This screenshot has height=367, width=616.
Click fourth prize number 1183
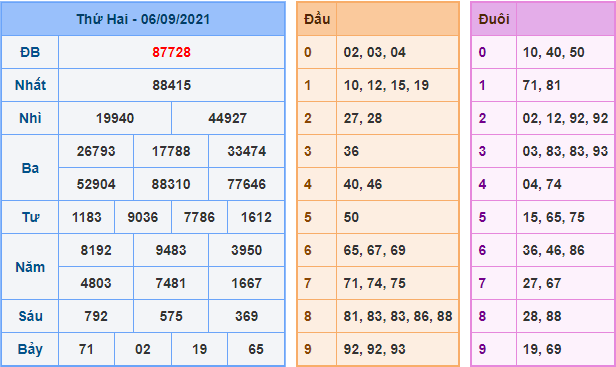tap(87, 217)
